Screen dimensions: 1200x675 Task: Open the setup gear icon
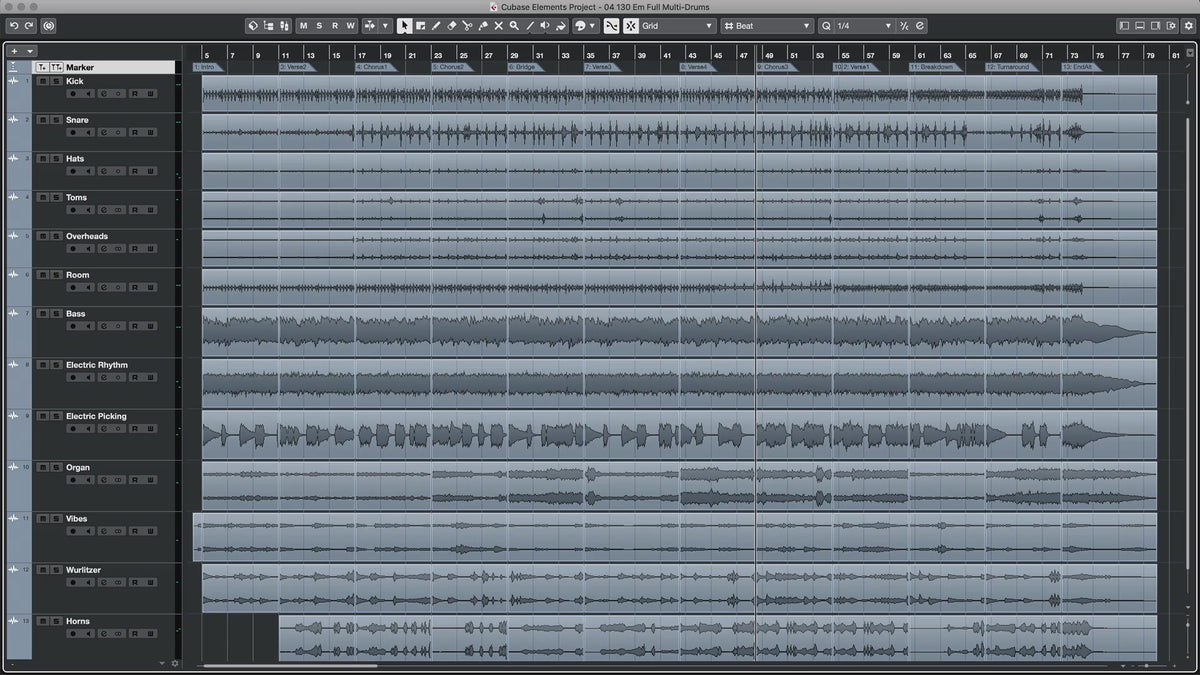click(175, 663)
